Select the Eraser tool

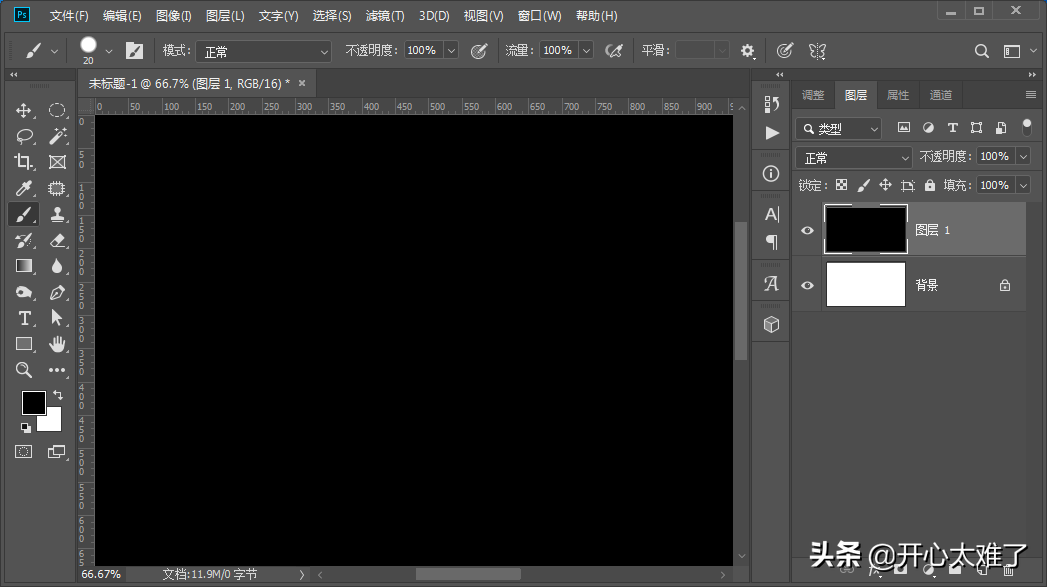tap(57, 240)
